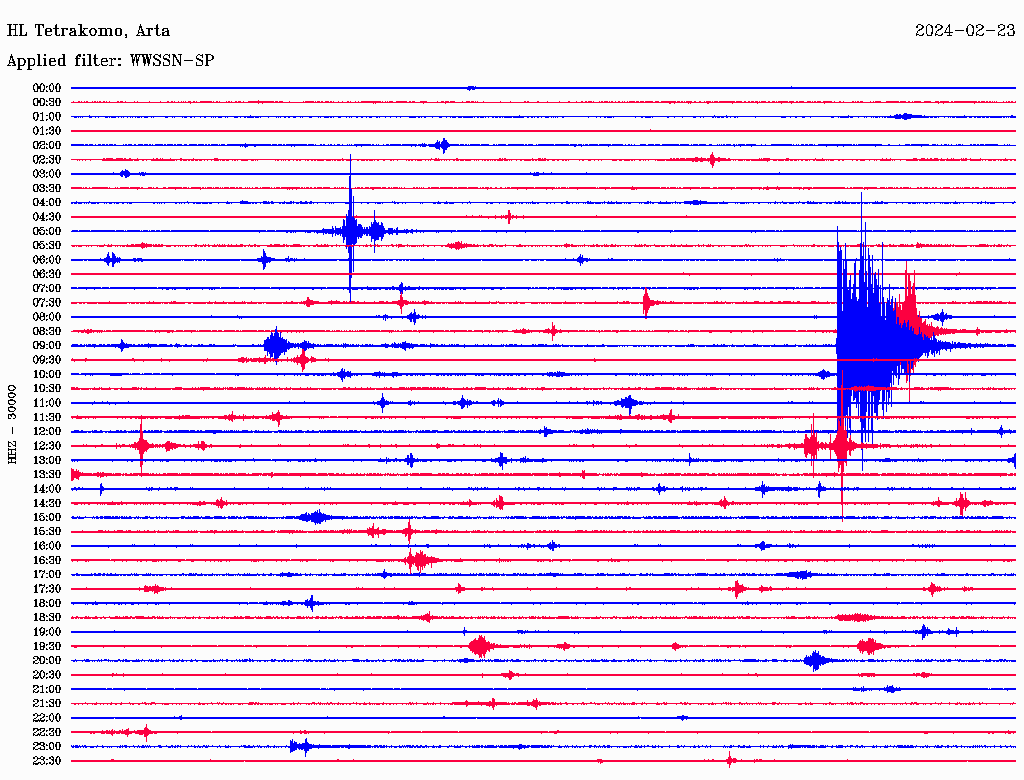Image resolution: width=1024 pixels, height=780 pixels.
Task: Select the 15:30 time label
Action: click(47, 531)
